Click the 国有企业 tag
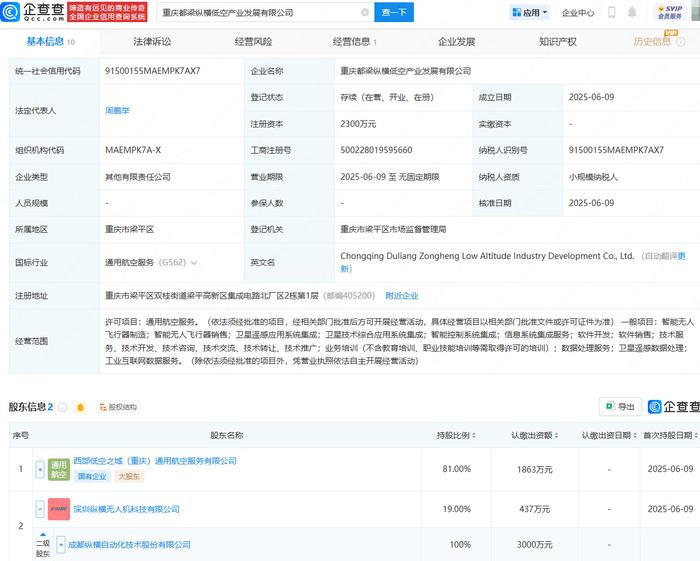Image resolution: width=700 pixels, height=561 pixels. point(92,476)
